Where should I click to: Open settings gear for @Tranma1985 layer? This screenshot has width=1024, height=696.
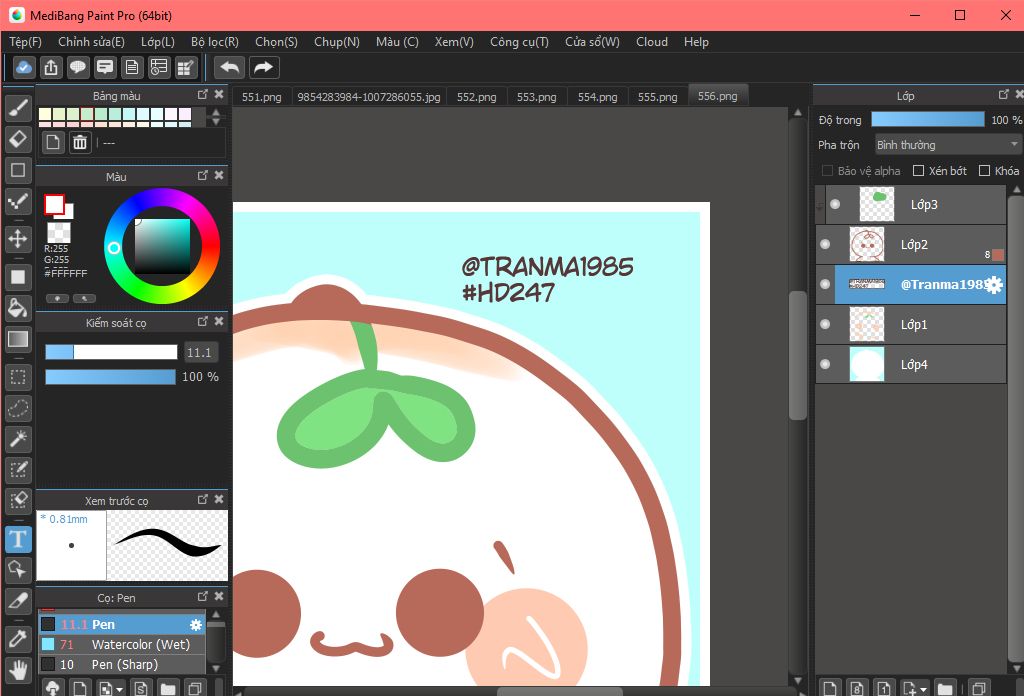click(993, 285)
